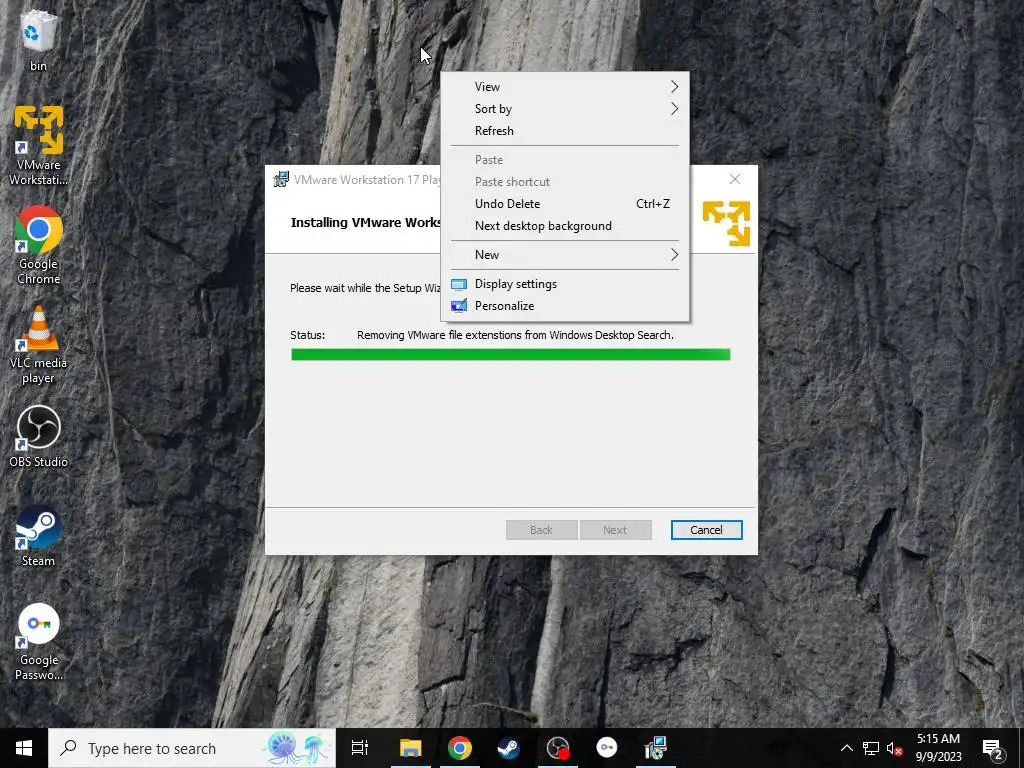Open Personalize from the context menu
The width and height of the screenshot is (1024, 768).
click(565, 306)
